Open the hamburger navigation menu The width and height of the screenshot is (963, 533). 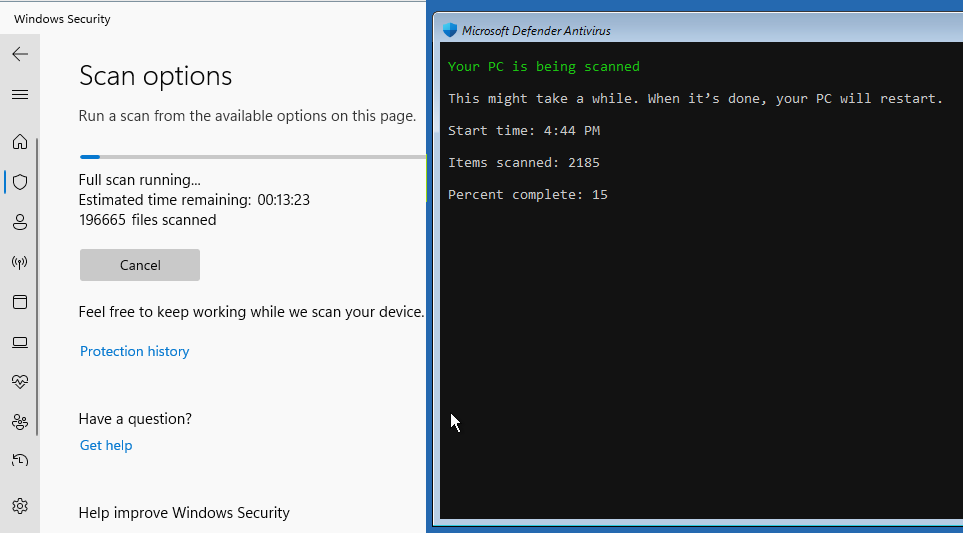click(20, 94)
